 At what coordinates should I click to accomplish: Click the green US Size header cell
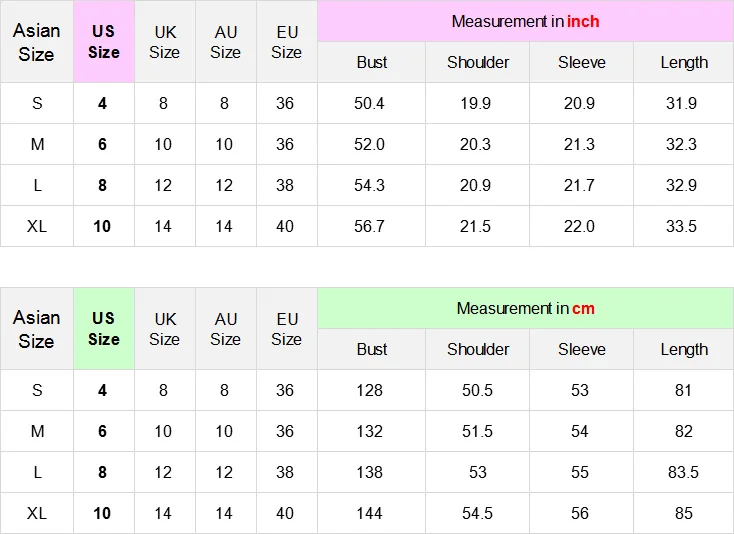pyautogui.click(x=104, y=329)
